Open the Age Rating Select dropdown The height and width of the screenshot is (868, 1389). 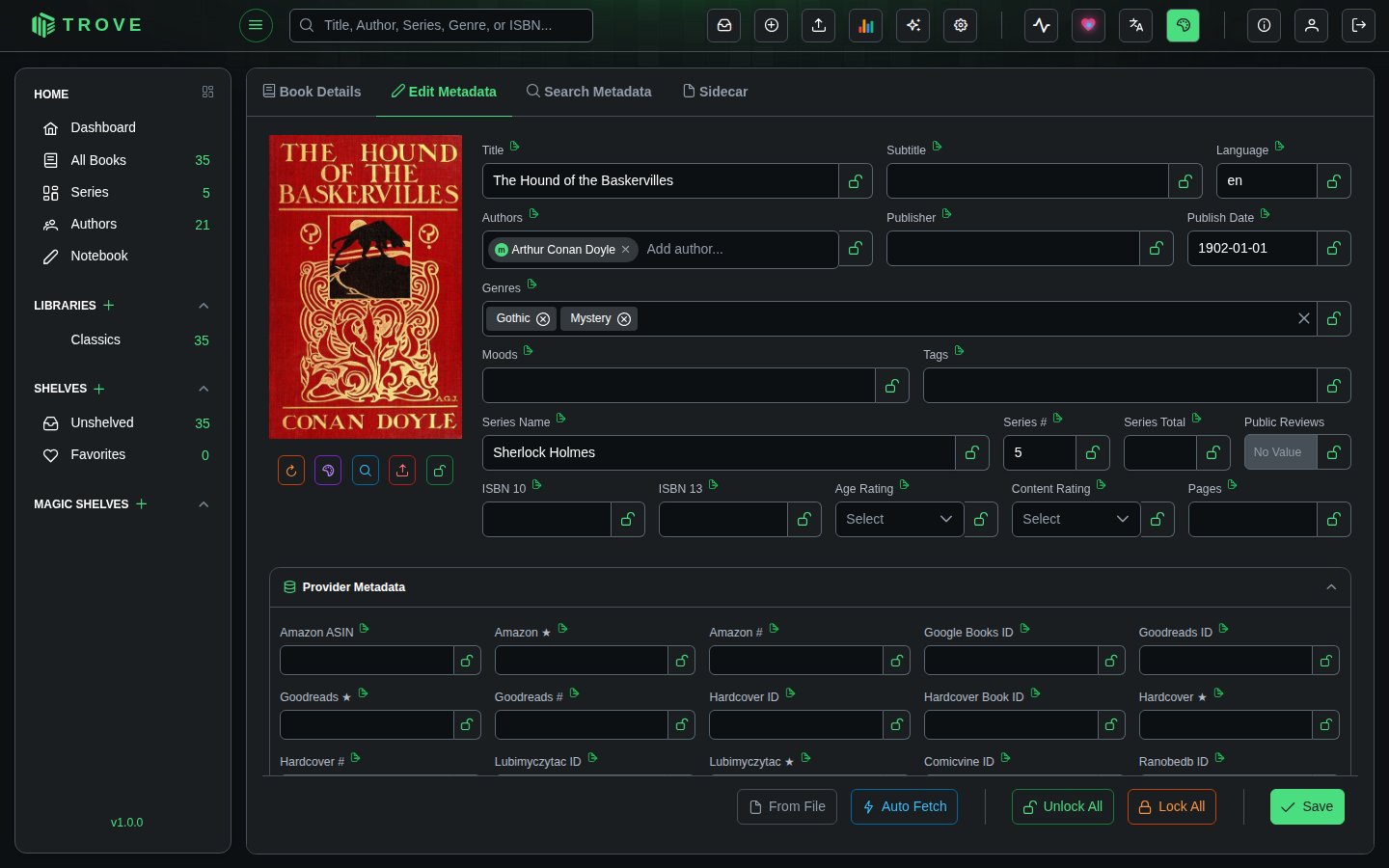pyautogui.click(x=899, y=520)
